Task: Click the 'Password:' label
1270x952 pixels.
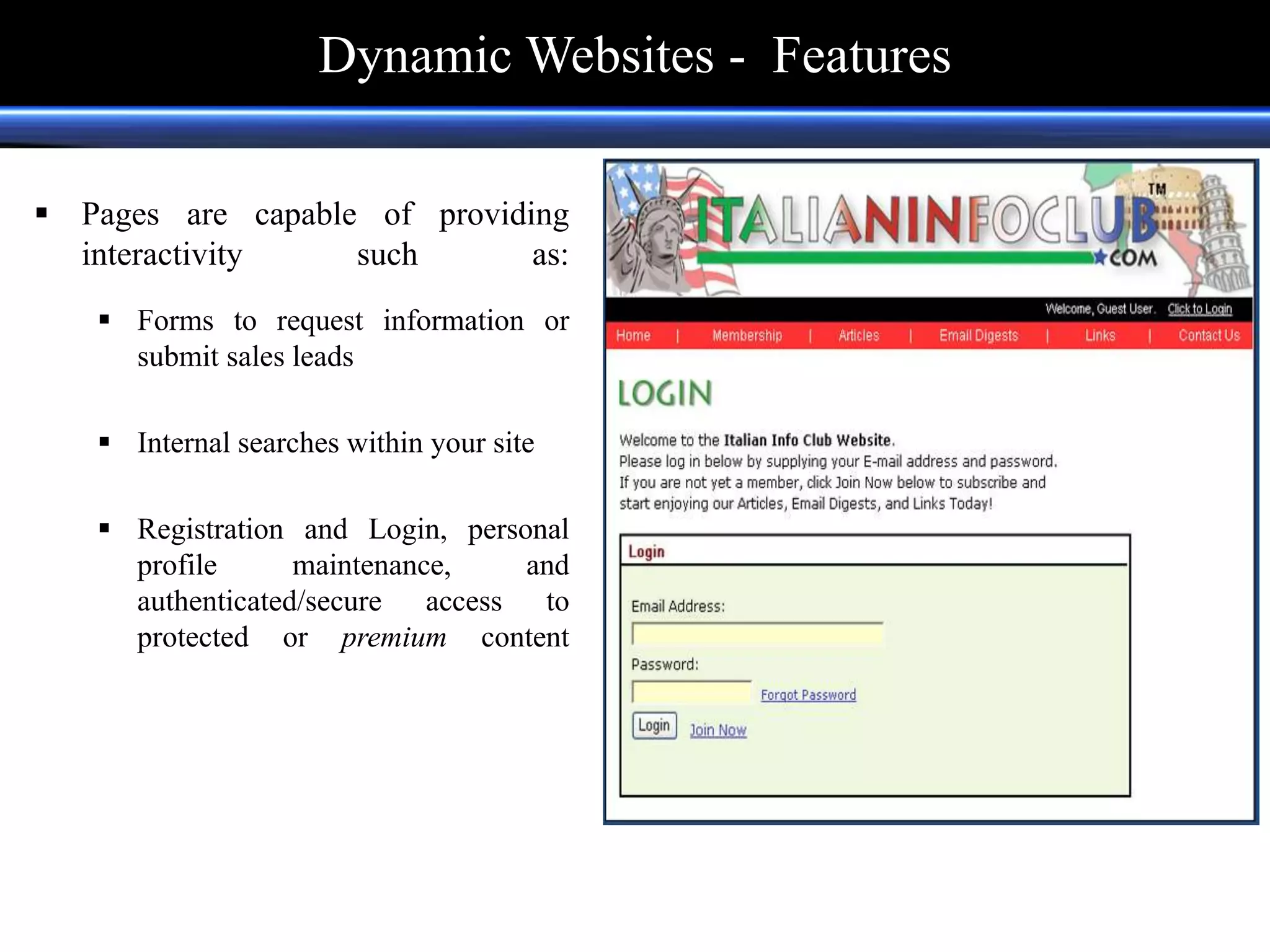Action: 665,664
